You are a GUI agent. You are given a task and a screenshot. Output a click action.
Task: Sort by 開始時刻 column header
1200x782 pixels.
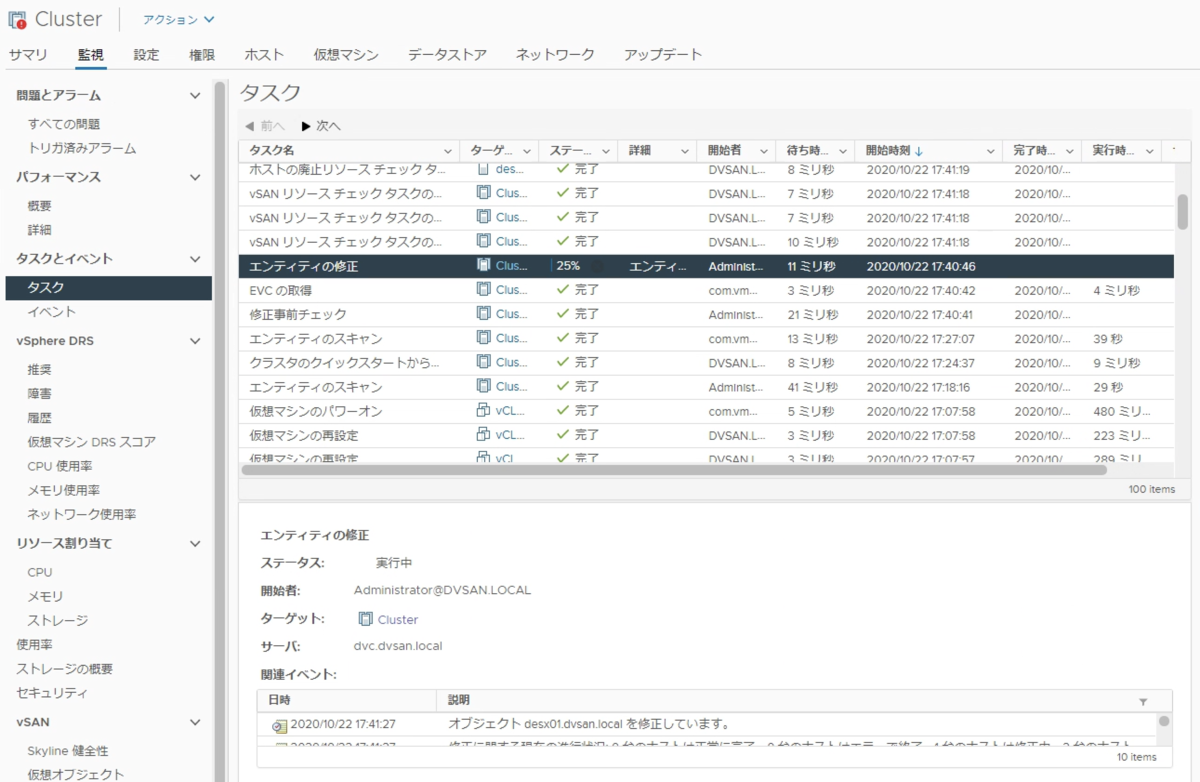888,151
